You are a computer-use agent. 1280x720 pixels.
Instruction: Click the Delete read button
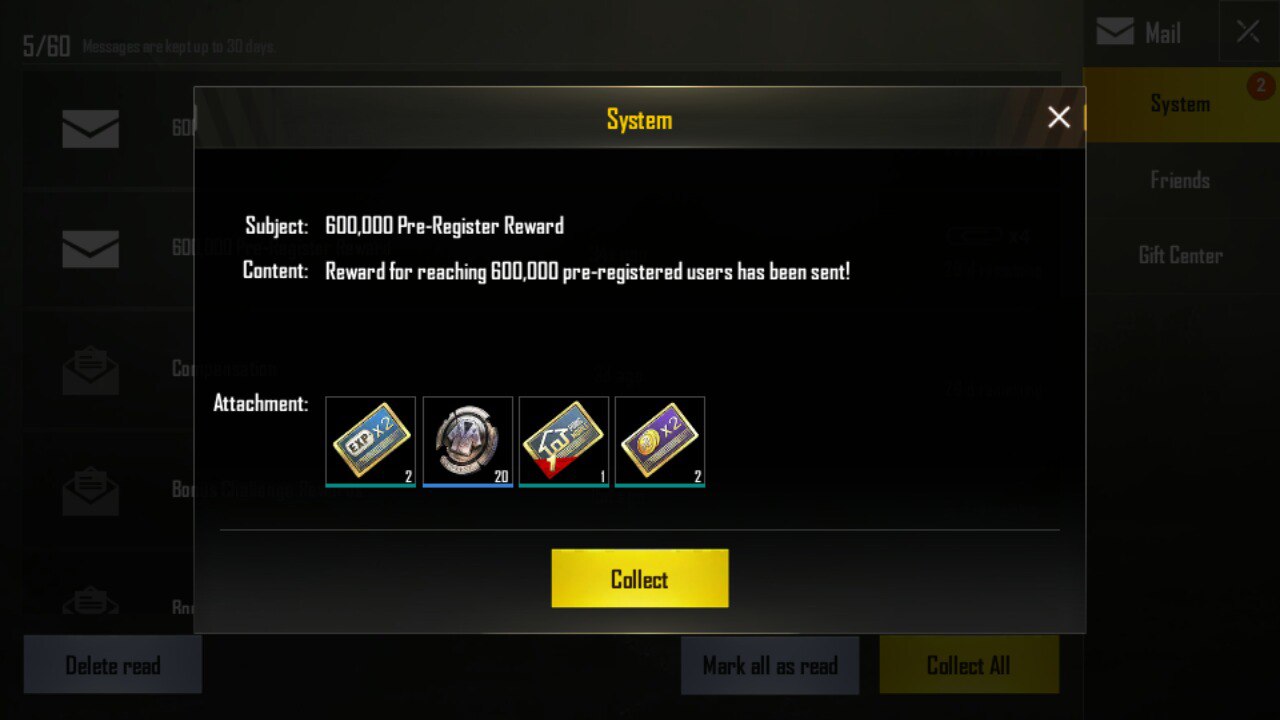[x=113, y=665]
